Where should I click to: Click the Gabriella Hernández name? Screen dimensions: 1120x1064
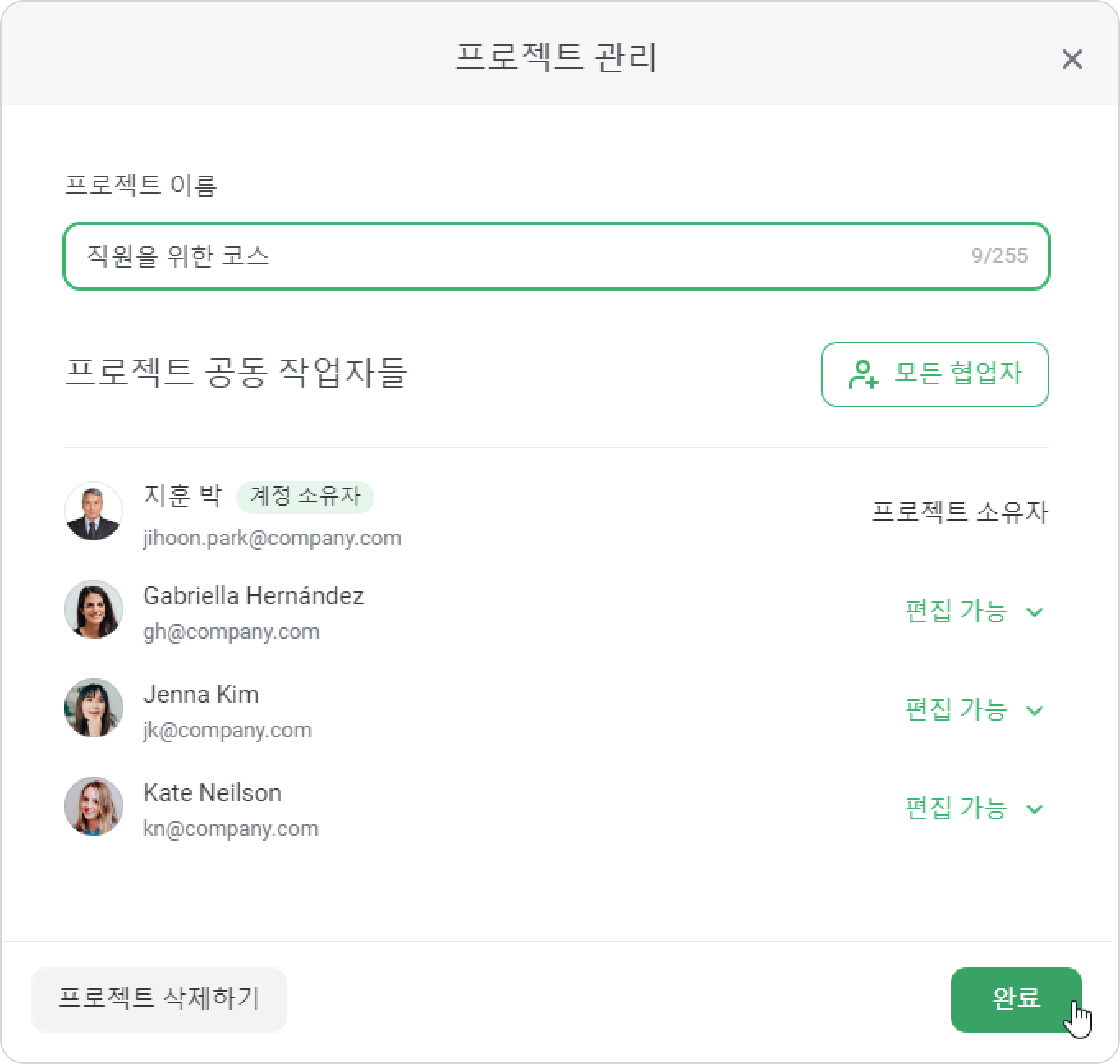254,596
